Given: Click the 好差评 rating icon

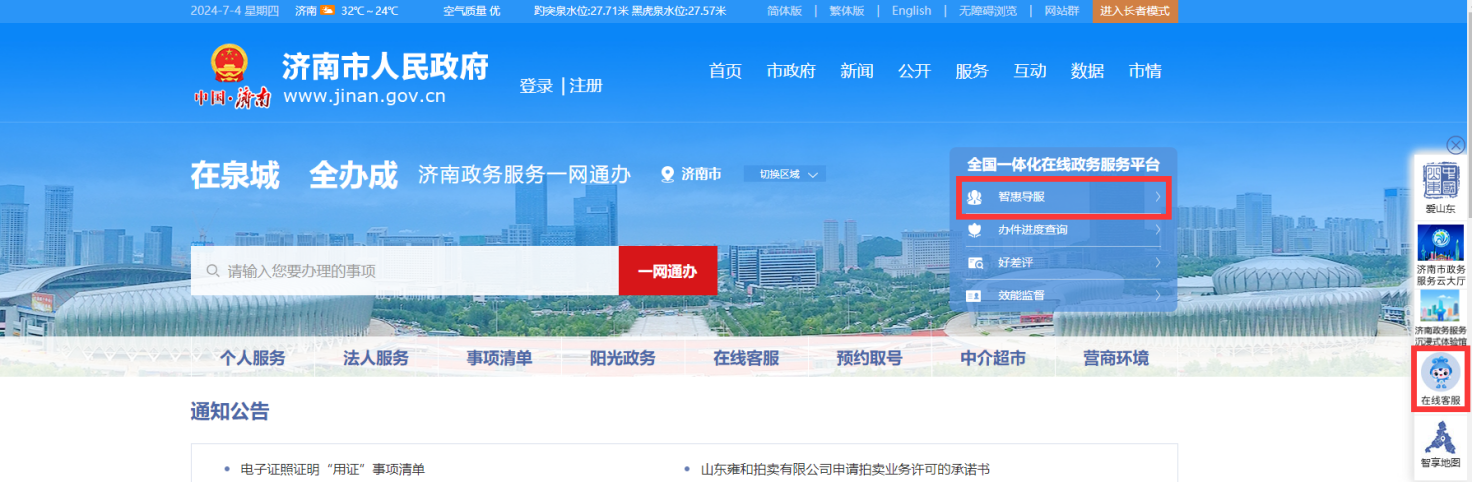Looking at the screenshot, I should pyautogui.click(x=975, y=263).
